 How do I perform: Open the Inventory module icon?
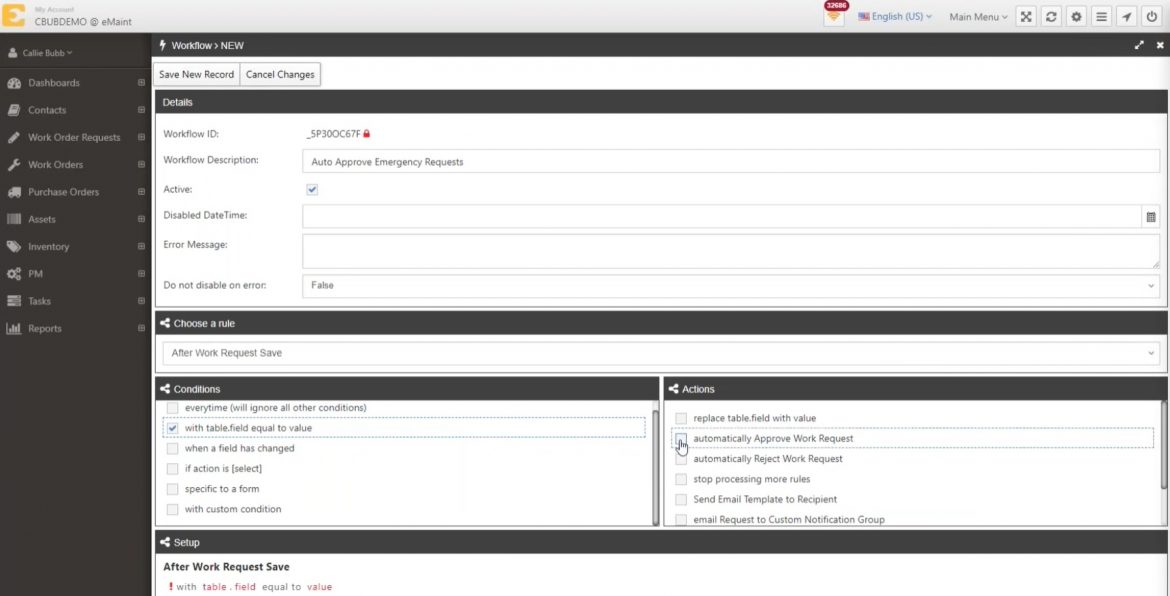(13, 246)
